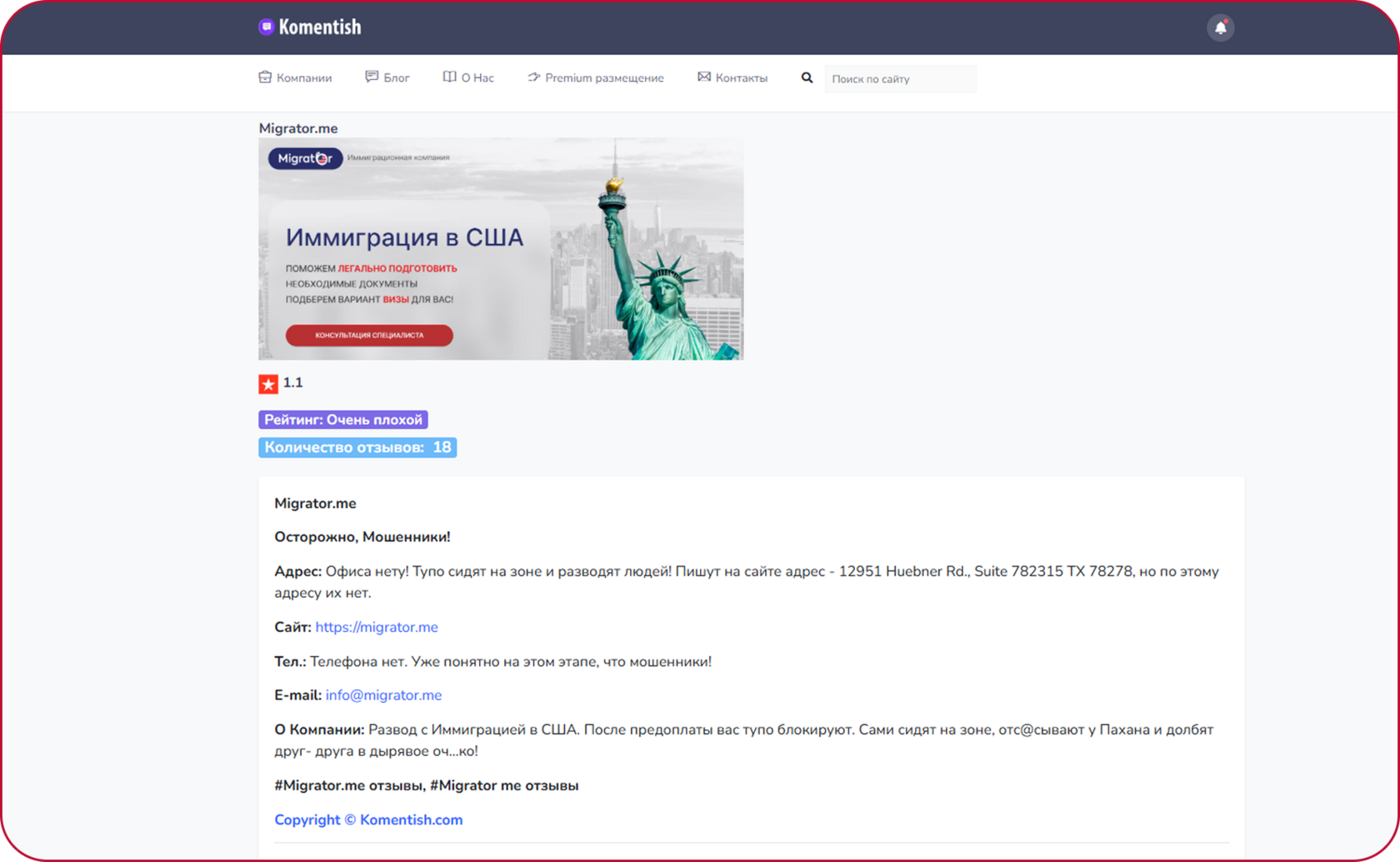Click the О Компании: label

point(319,730)
